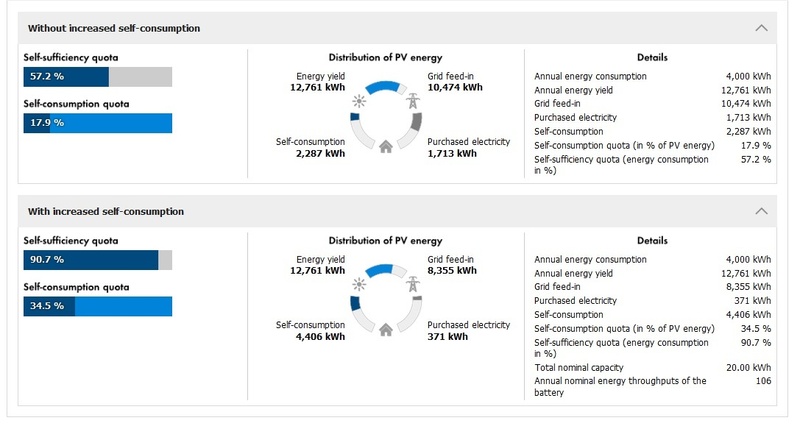The width and height of the screenshot is (800, 426).
Task: Collapse the Without increased self-consumption section chevron
Action: (x=762, y=28)
